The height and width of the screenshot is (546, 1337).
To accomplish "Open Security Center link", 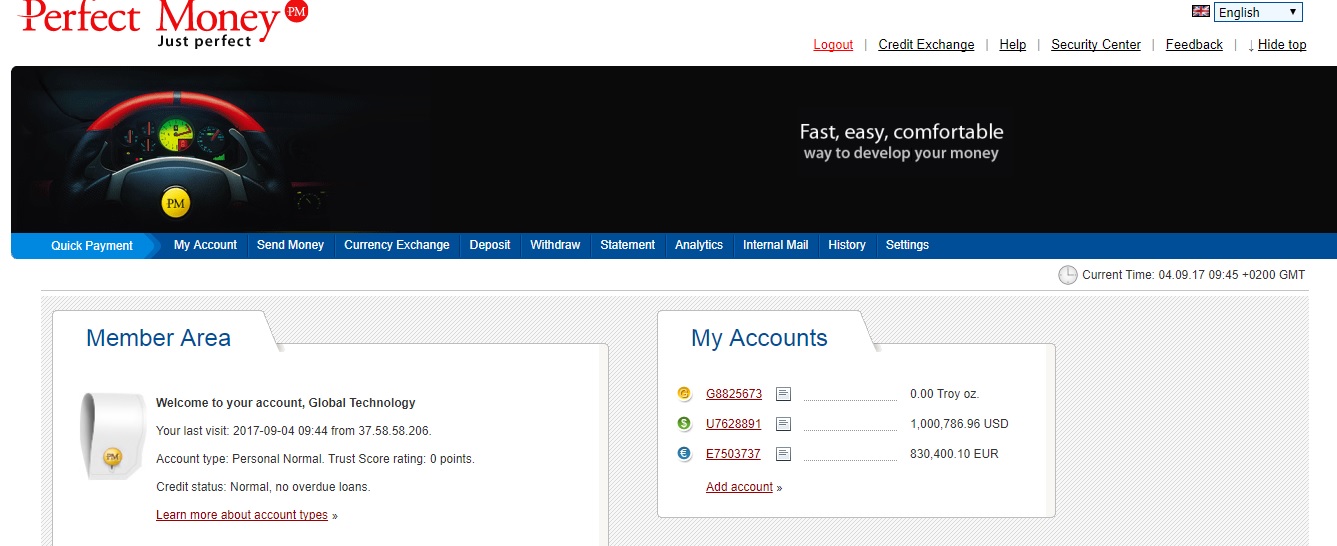I will pos(1096,45).
